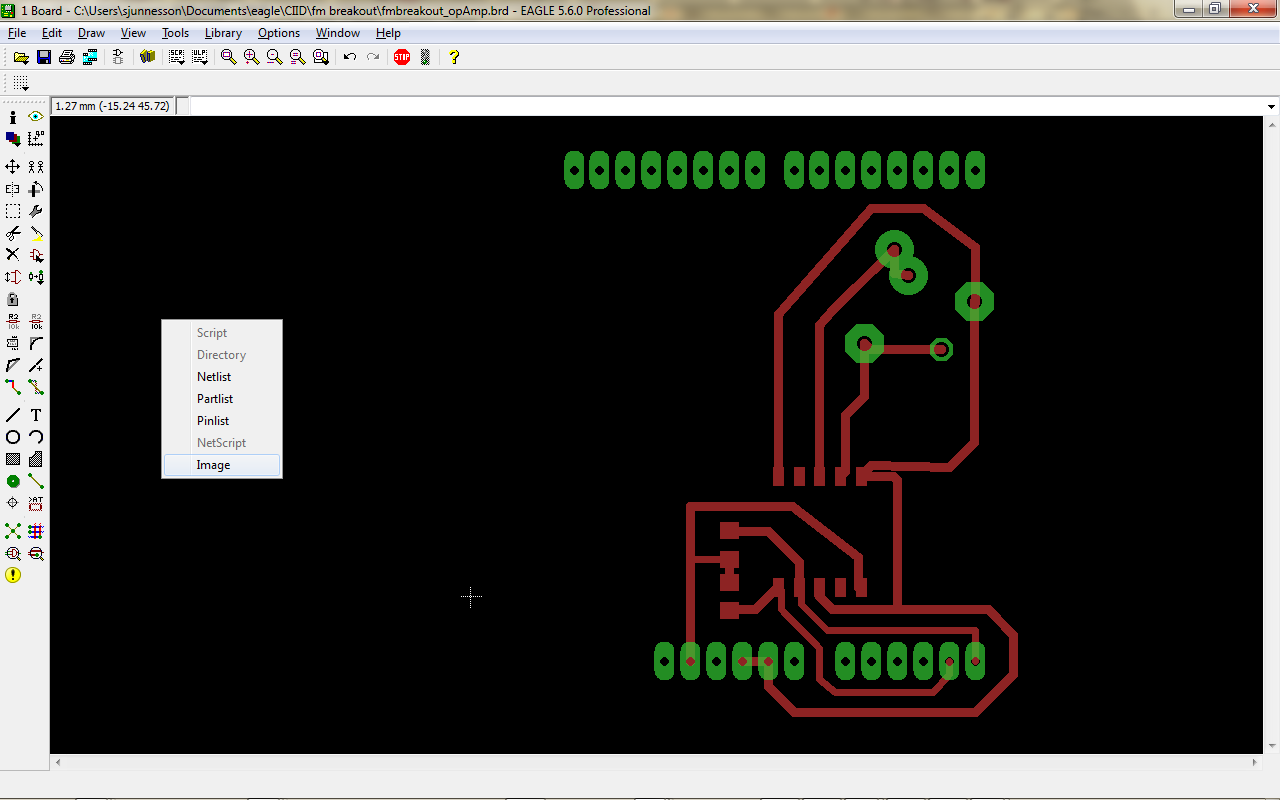Select the Change wrench tool
Screen dimensions: 1280x800
point(36,211)
